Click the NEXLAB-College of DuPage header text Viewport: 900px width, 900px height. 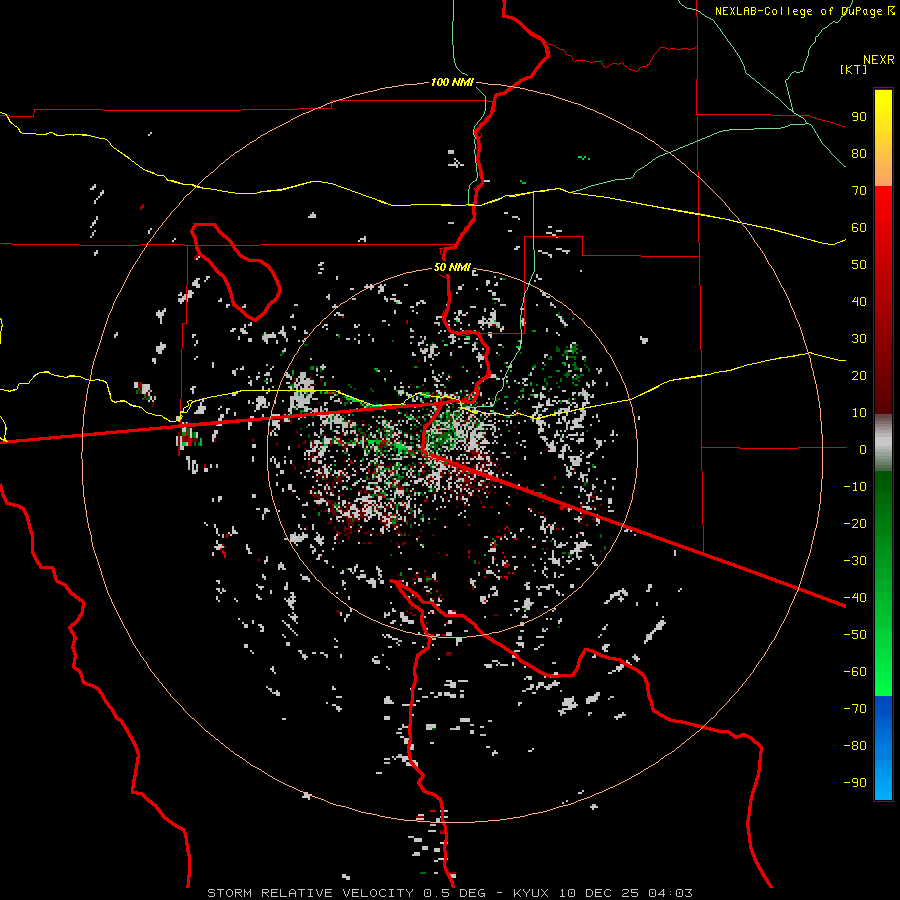[x=804, y=11]
